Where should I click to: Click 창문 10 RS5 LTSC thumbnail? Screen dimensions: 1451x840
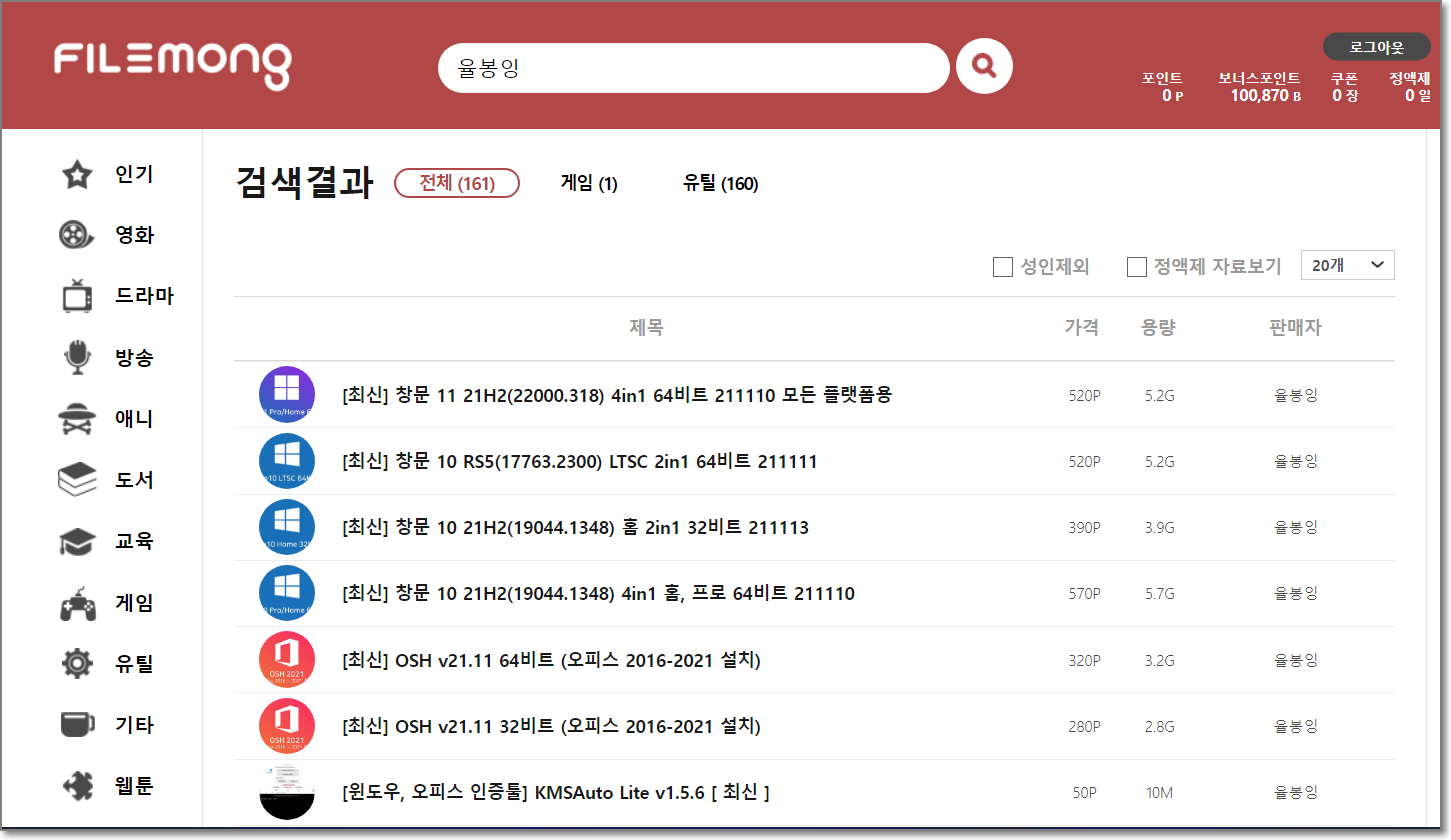click(x=287, y=461)
